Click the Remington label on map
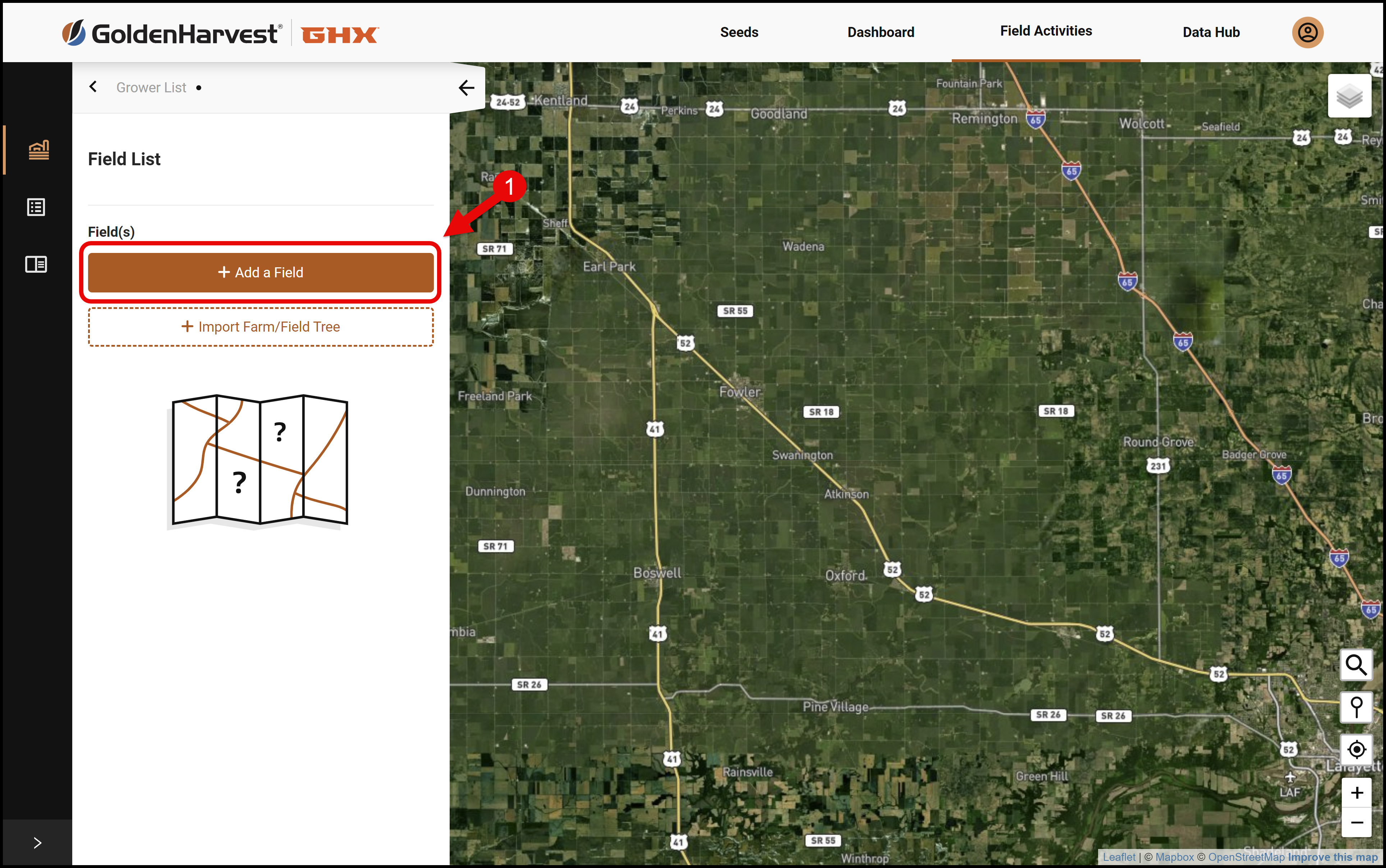This screenshot has width=1386, height=868. [985, 119]
